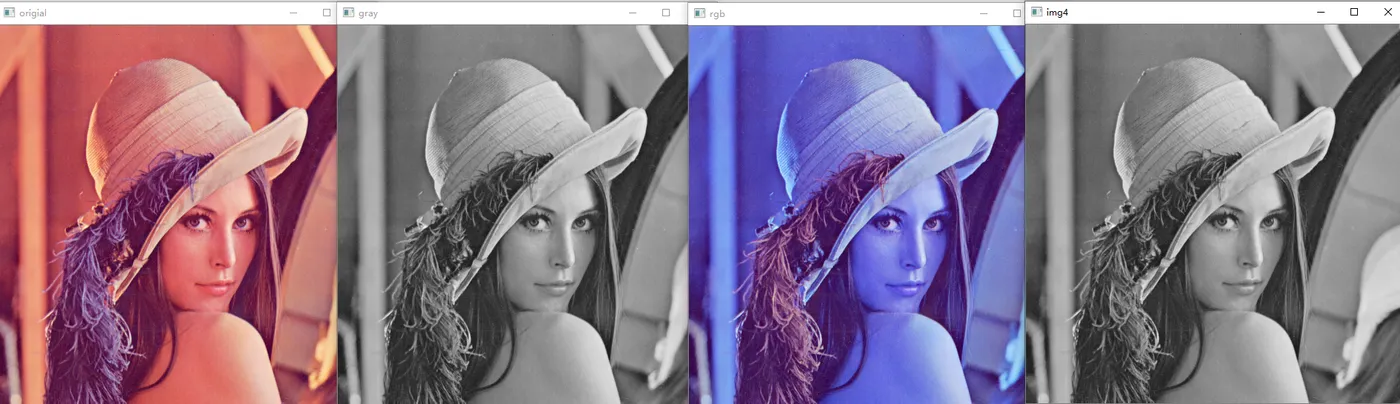Screen dimensions: 1400x404
Task: Click the img4 window's app icon
Action: click(1036, 12)
